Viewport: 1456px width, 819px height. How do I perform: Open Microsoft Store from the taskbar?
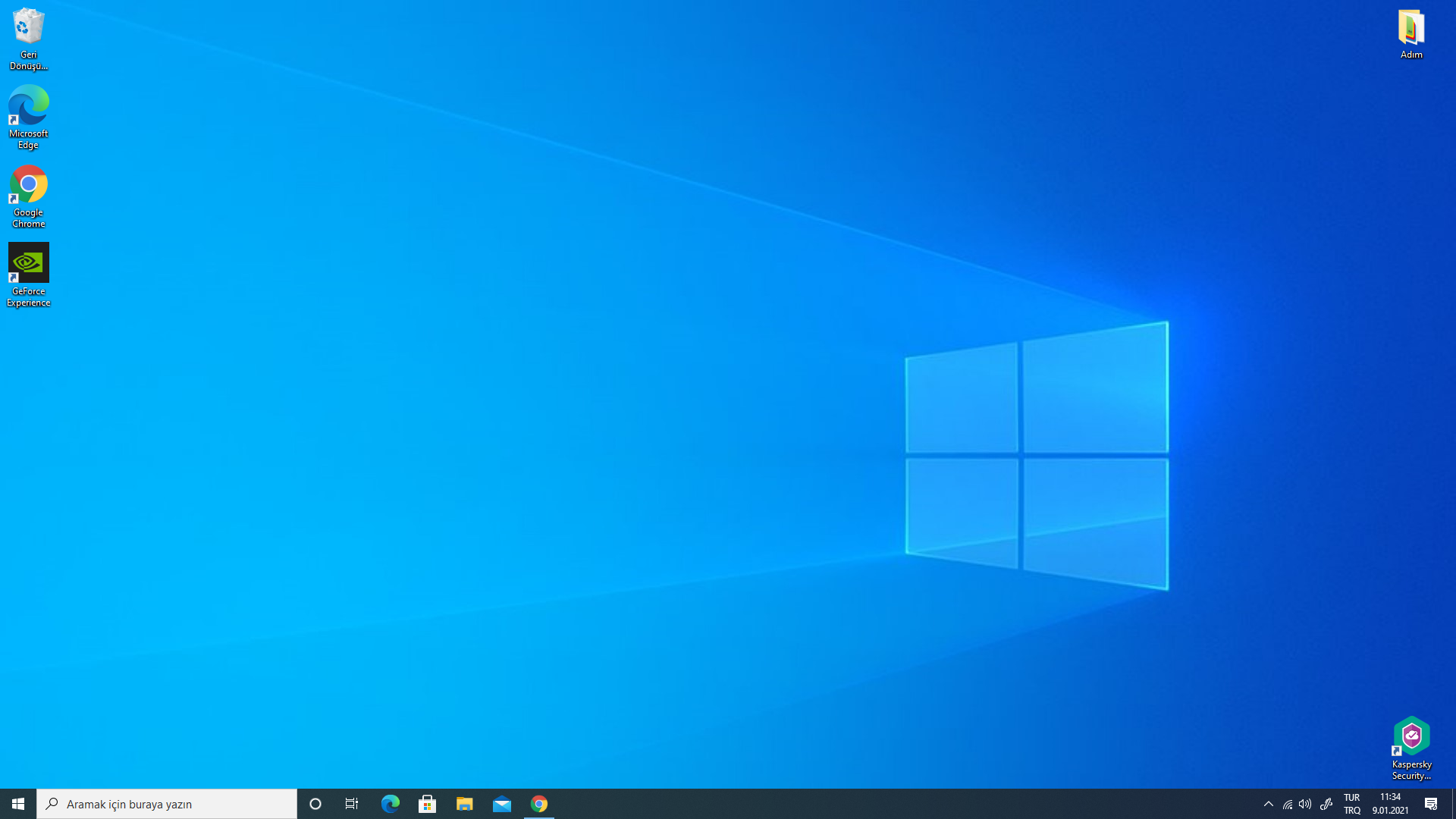[427, 804]
